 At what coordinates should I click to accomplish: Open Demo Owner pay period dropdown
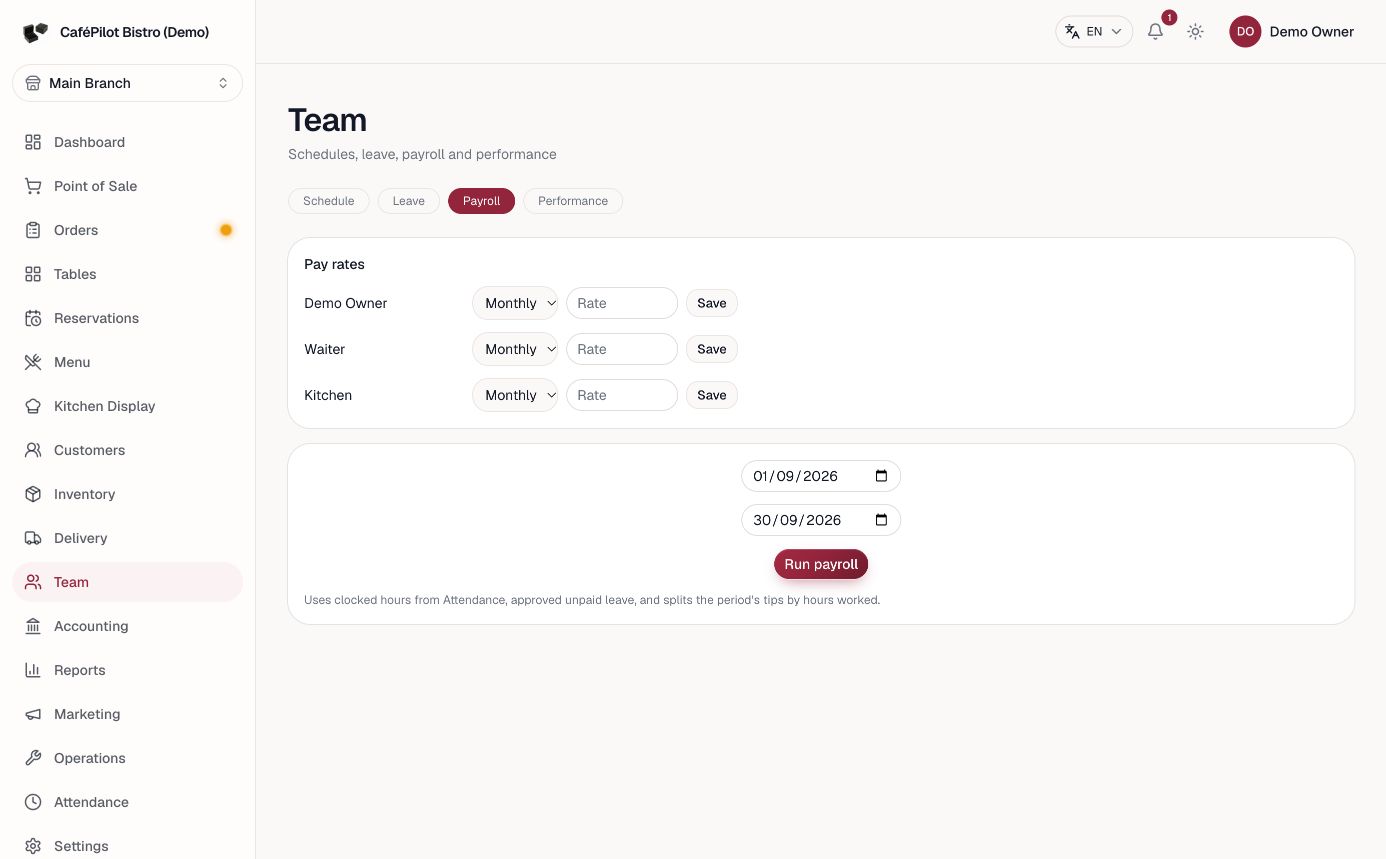[x=515, y=303]
